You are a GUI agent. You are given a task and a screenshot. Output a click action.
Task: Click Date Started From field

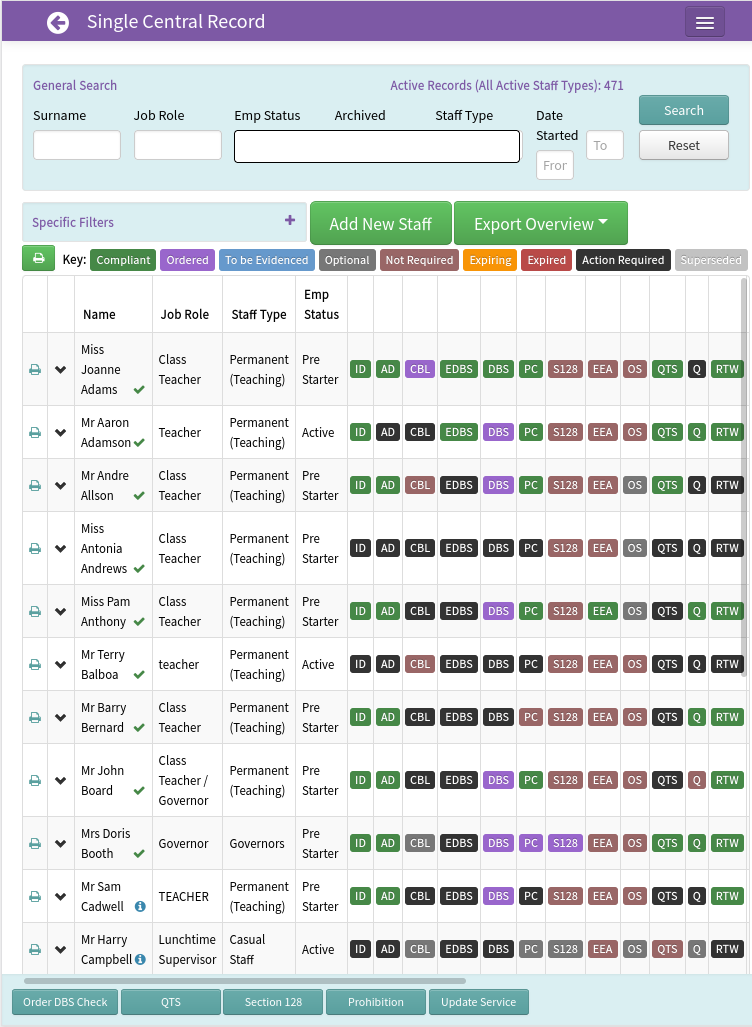point(555,165)
